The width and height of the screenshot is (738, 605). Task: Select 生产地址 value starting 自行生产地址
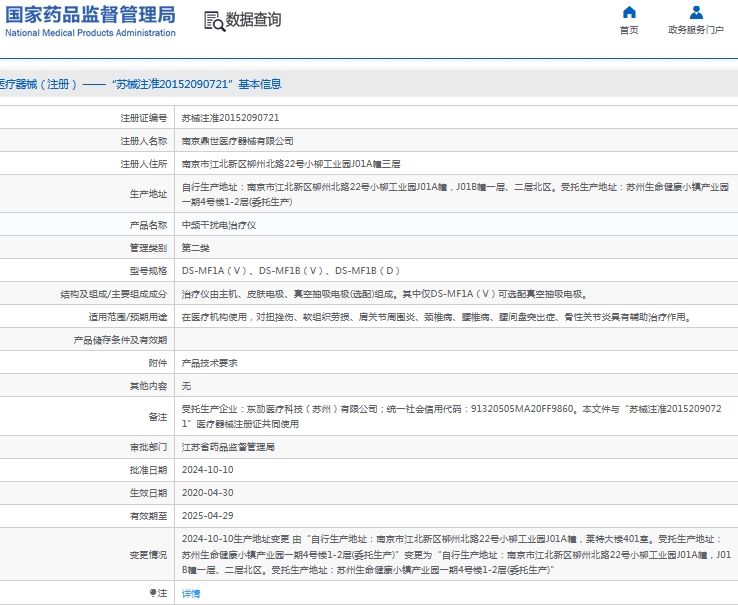pos(456,194)
